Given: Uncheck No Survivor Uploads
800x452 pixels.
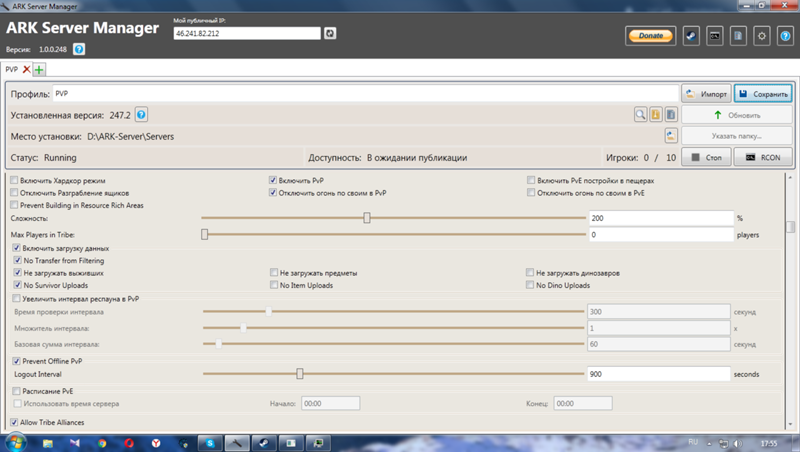Looking at the screenshot, I should pyautogui.click(x=18, y=285).
